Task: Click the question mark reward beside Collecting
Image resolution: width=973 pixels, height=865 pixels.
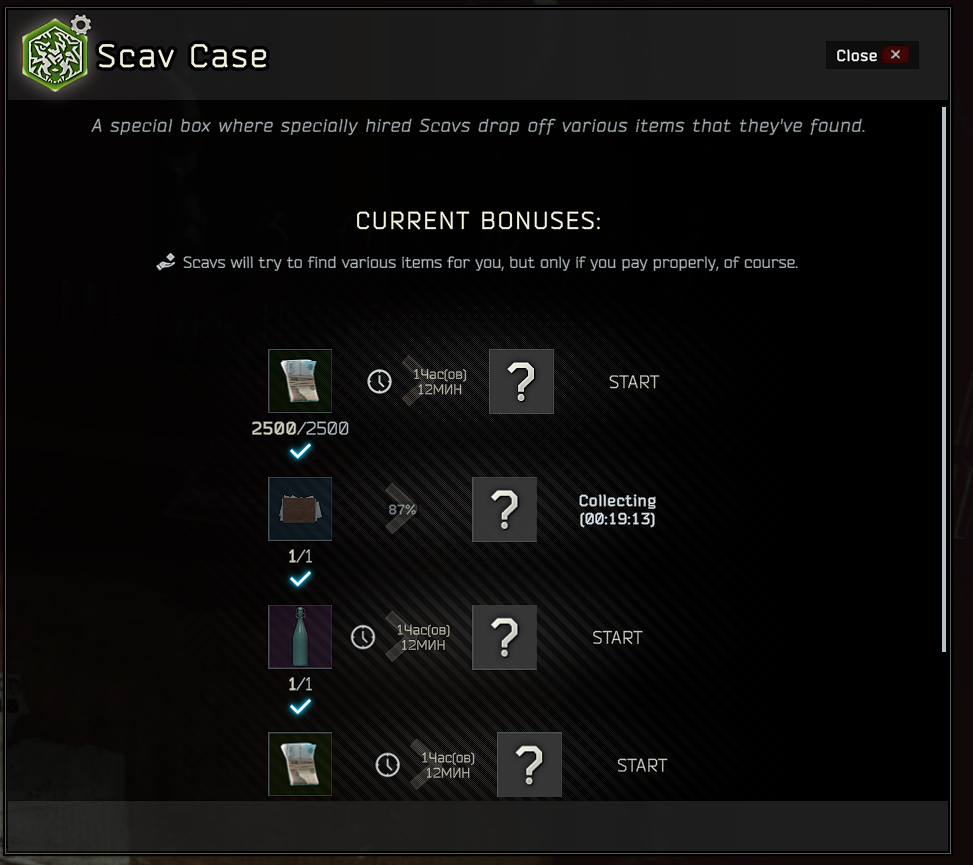Action: tap(504, 509)
